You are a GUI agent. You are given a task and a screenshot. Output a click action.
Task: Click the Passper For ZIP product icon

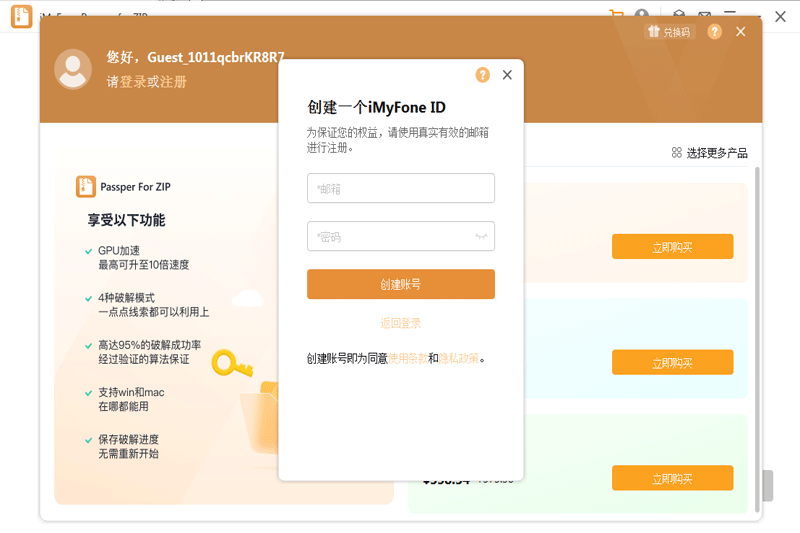(x=86, y=187)
